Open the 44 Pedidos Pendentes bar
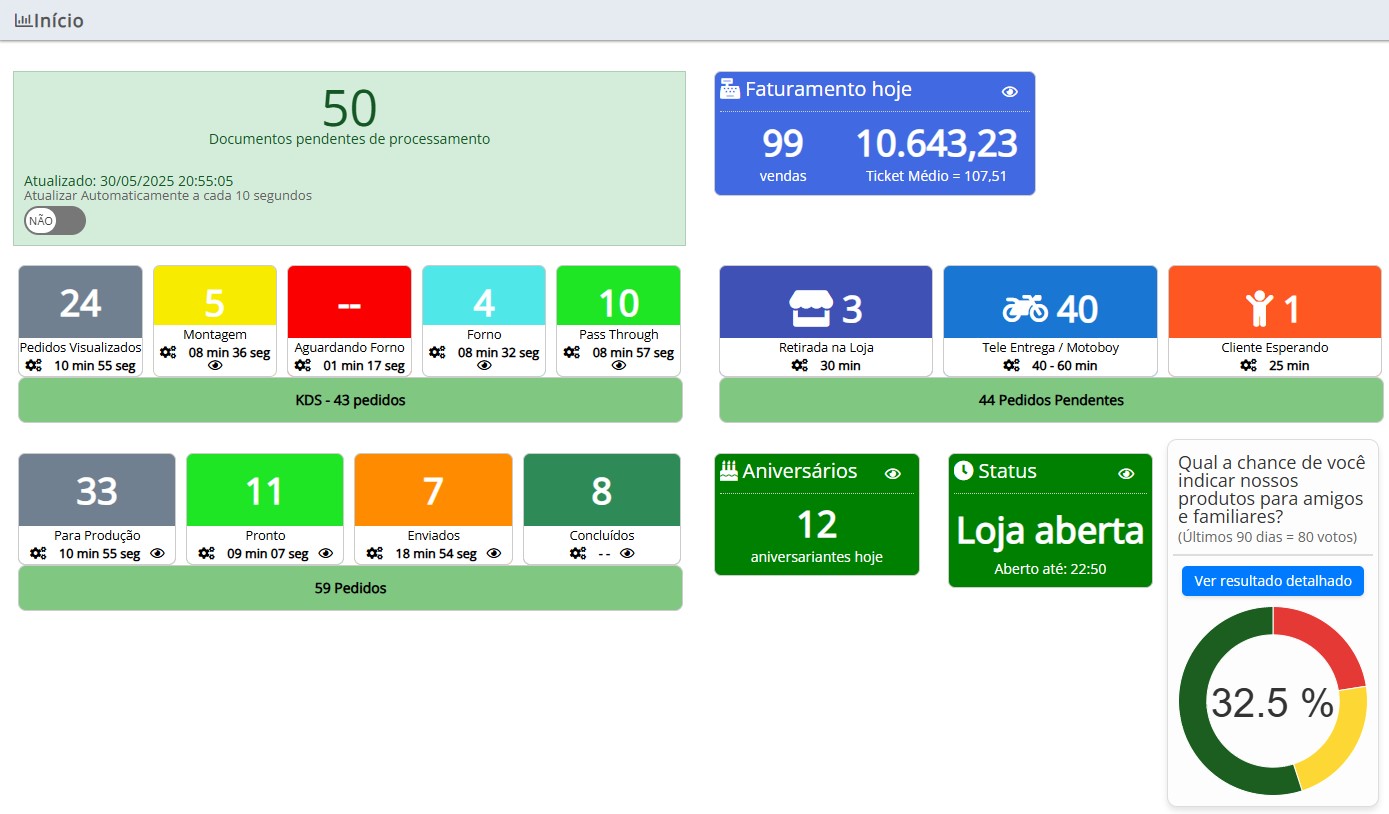 coord(1051,400)
